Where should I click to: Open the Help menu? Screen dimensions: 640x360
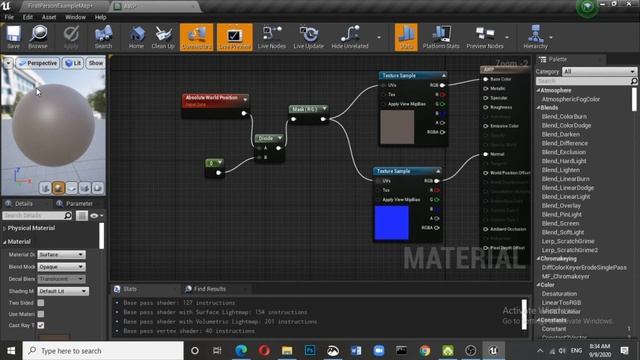coord(100,17)
